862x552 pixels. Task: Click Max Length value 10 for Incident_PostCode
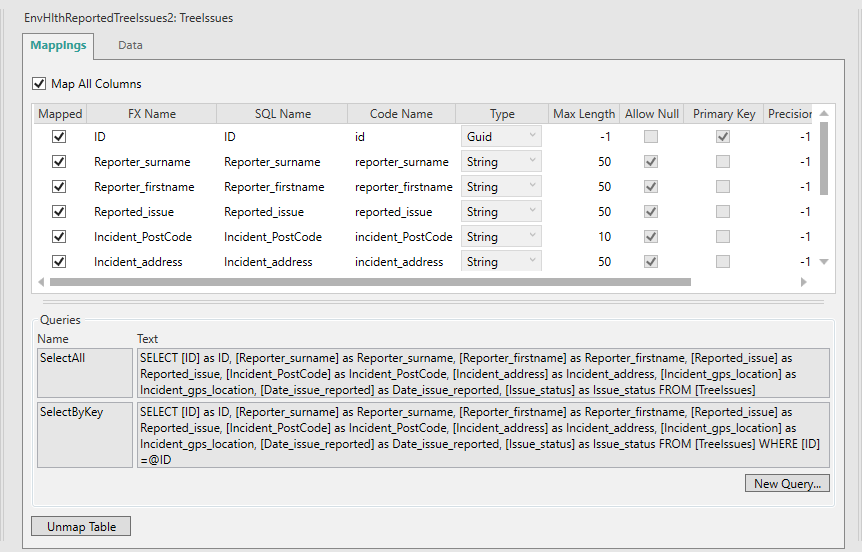point(604,236)
